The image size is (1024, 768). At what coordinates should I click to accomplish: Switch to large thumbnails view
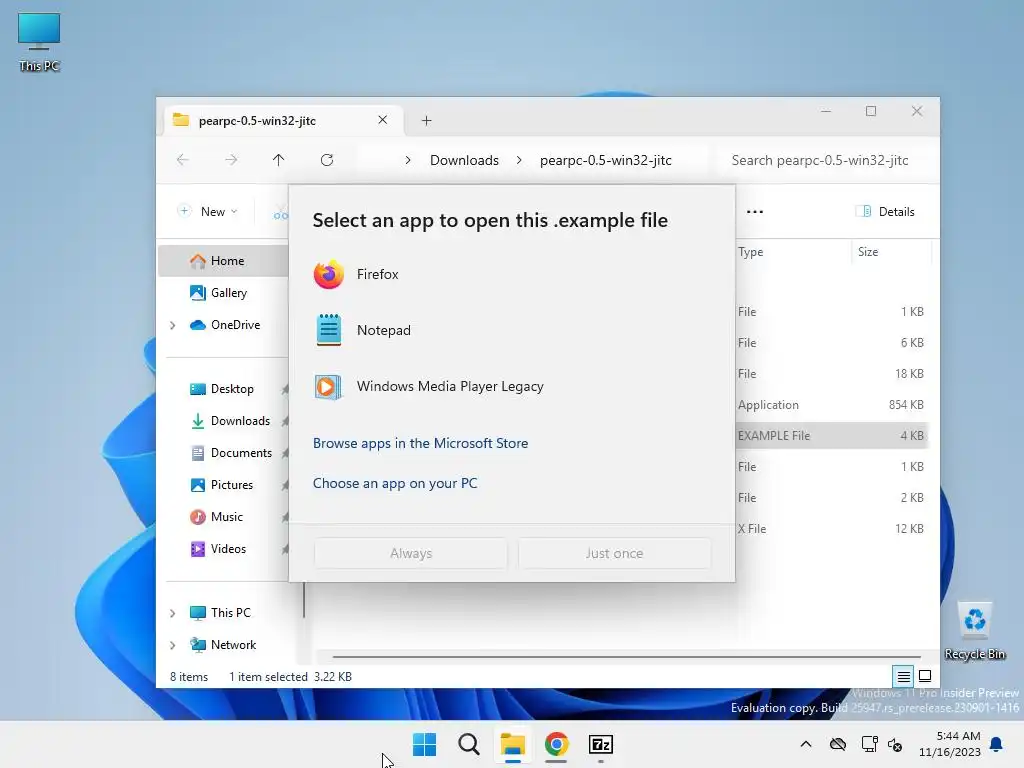click(925, 677)
